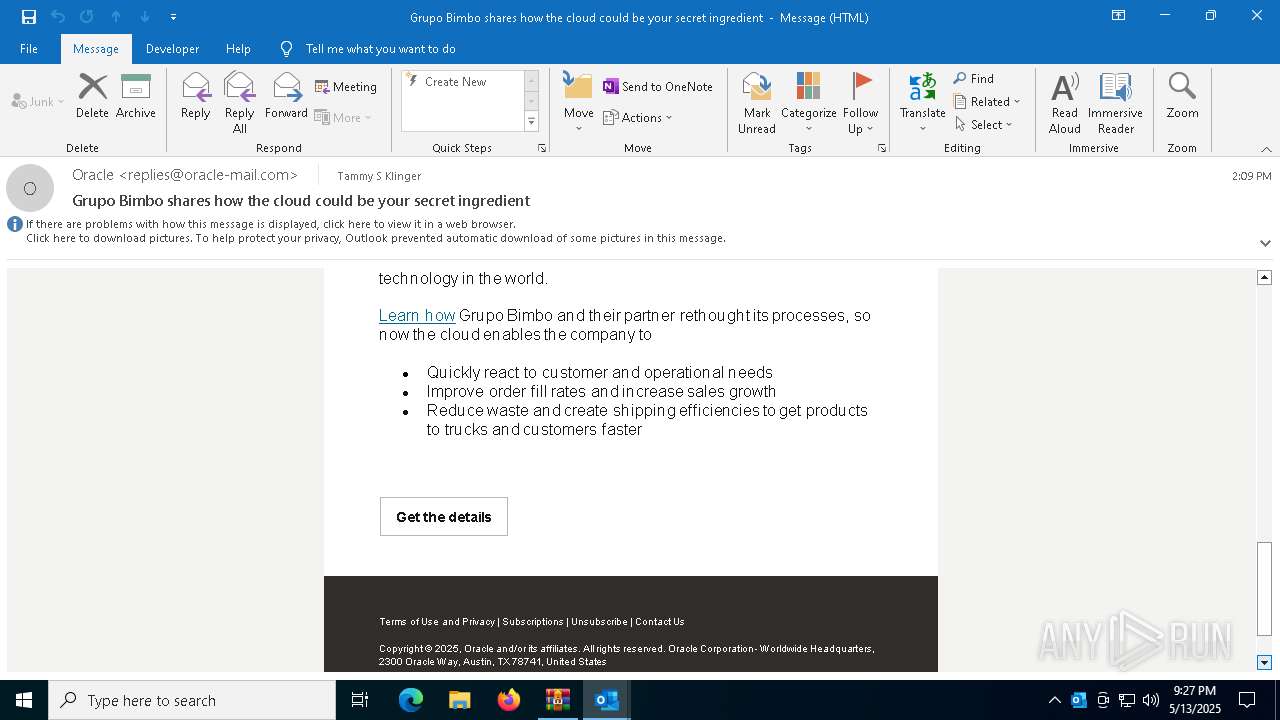Open the Help tab
This screenshot has height=720, width=1280.
pos(238,49)
